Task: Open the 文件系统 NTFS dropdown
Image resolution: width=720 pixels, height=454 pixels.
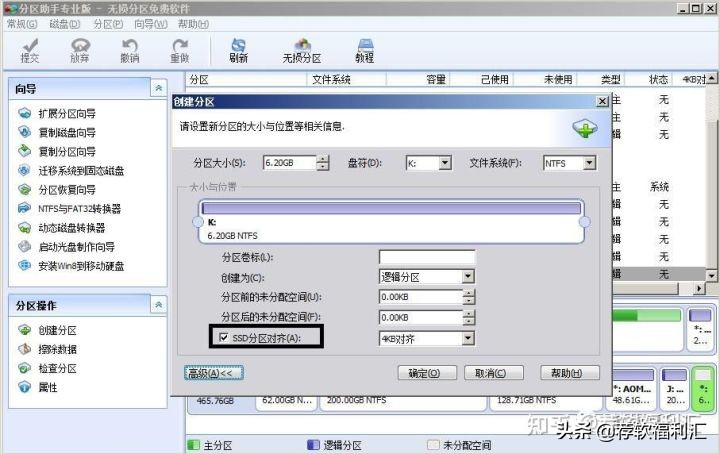Action: [590, 163]
